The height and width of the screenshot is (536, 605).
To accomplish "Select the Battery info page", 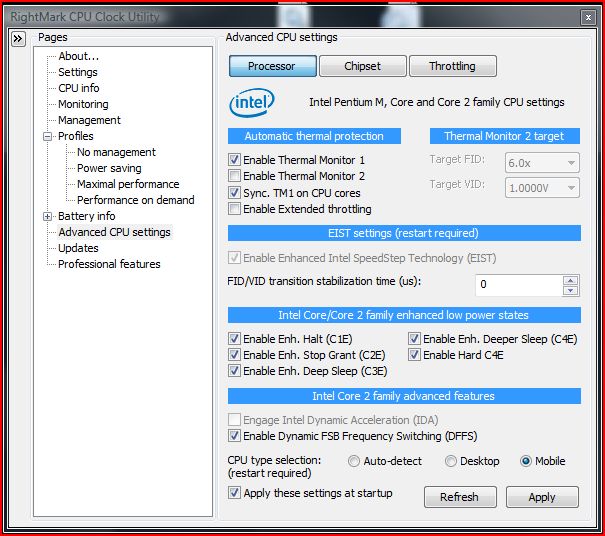I will click(x=87, y=216).
